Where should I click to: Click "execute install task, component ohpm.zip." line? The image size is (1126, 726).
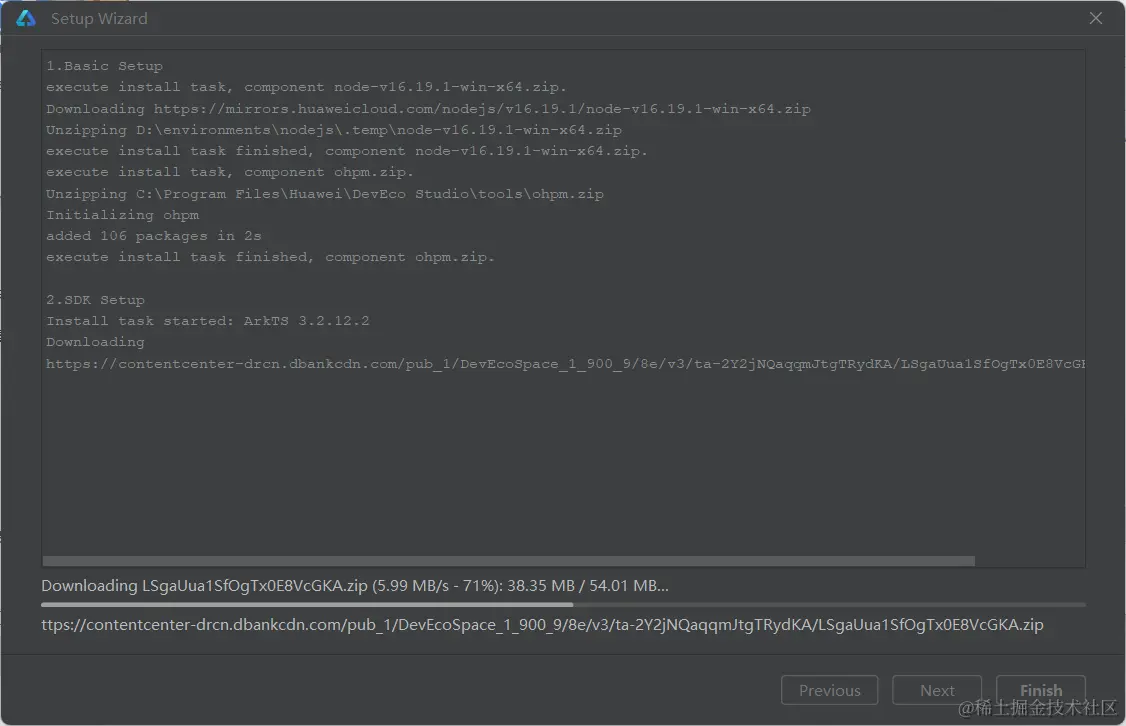coord(230,172)
